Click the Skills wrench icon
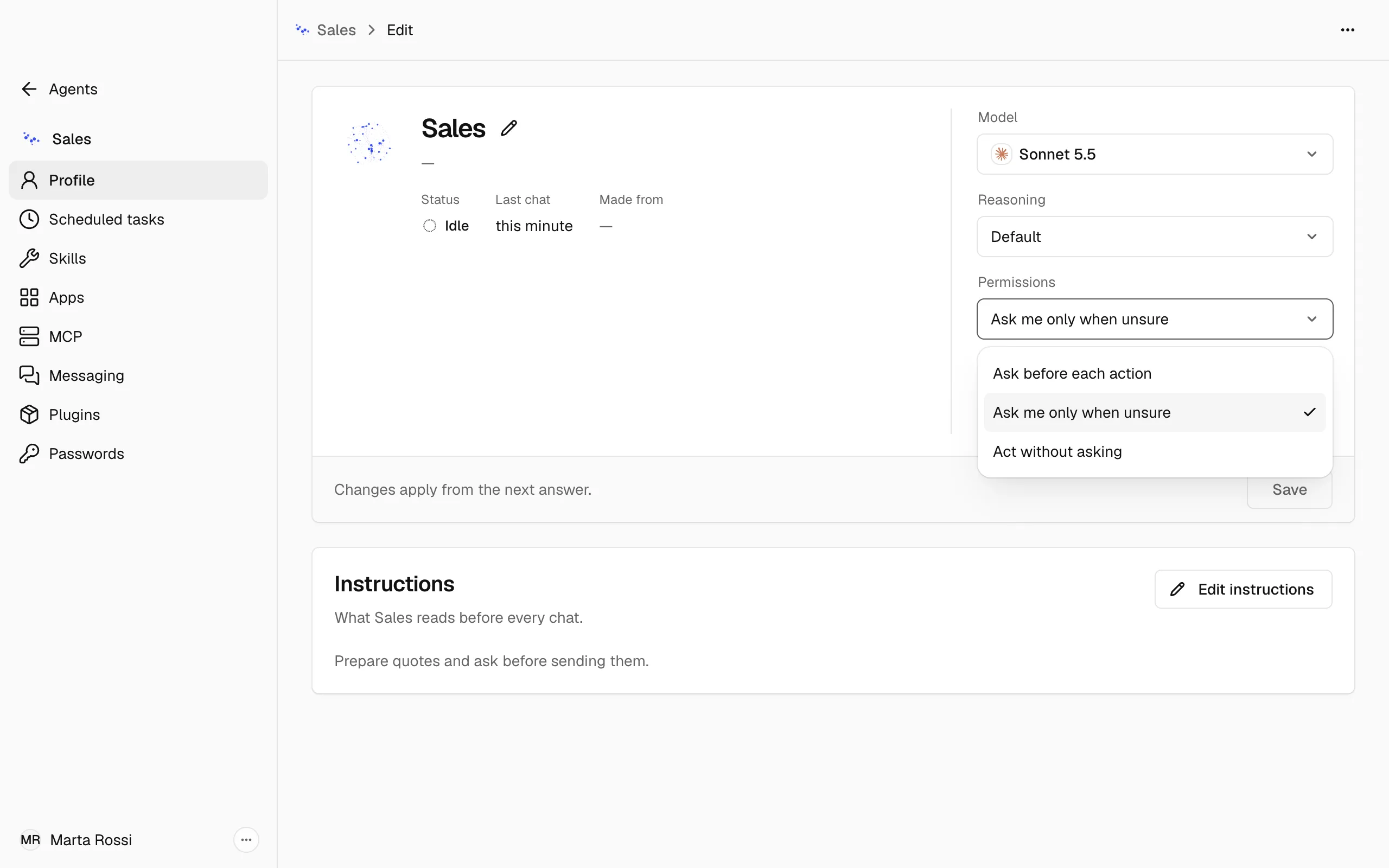 tap(29, 258)
